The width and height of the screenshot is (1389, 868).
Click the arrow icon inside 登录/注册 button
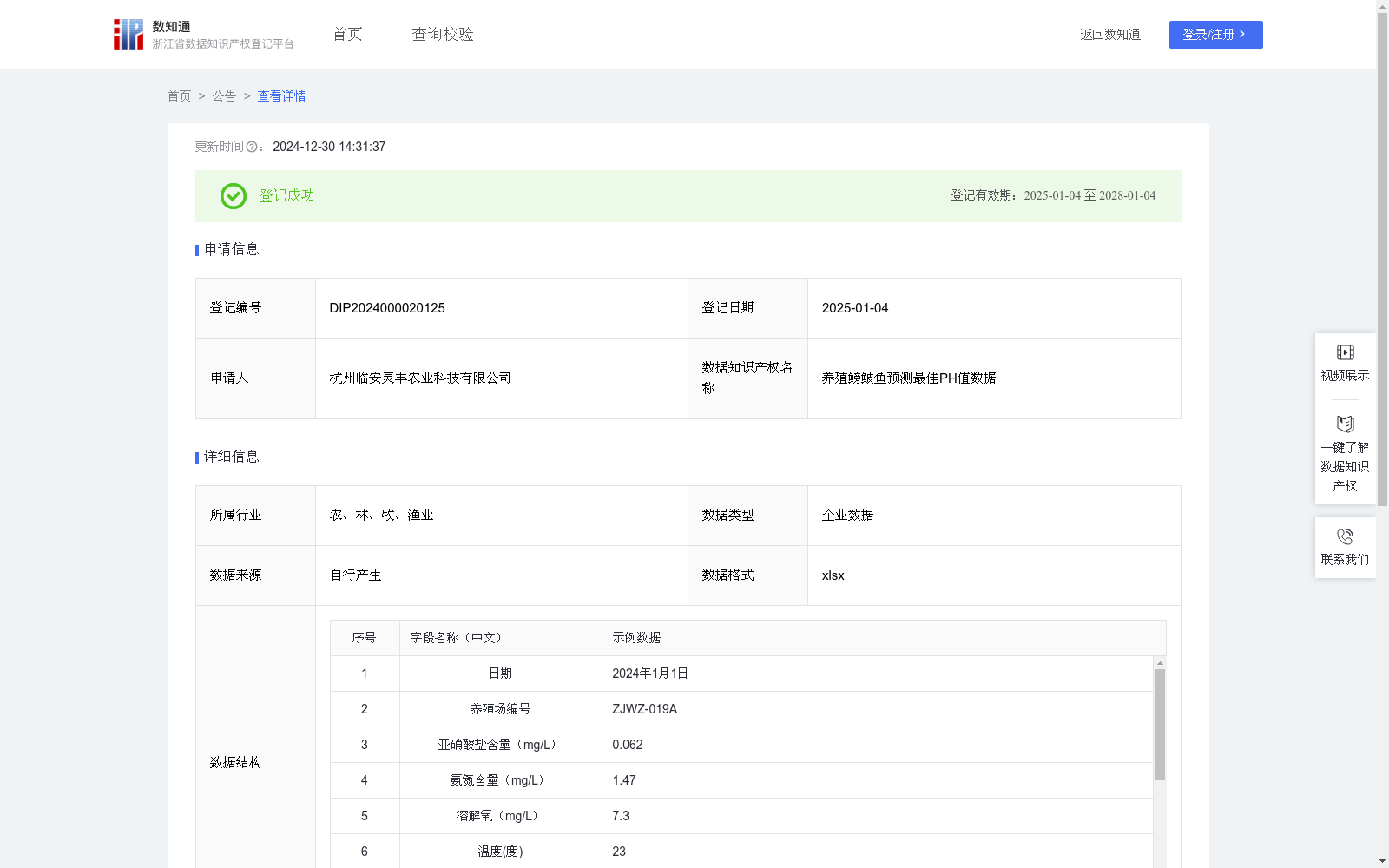click(1242, 34)
